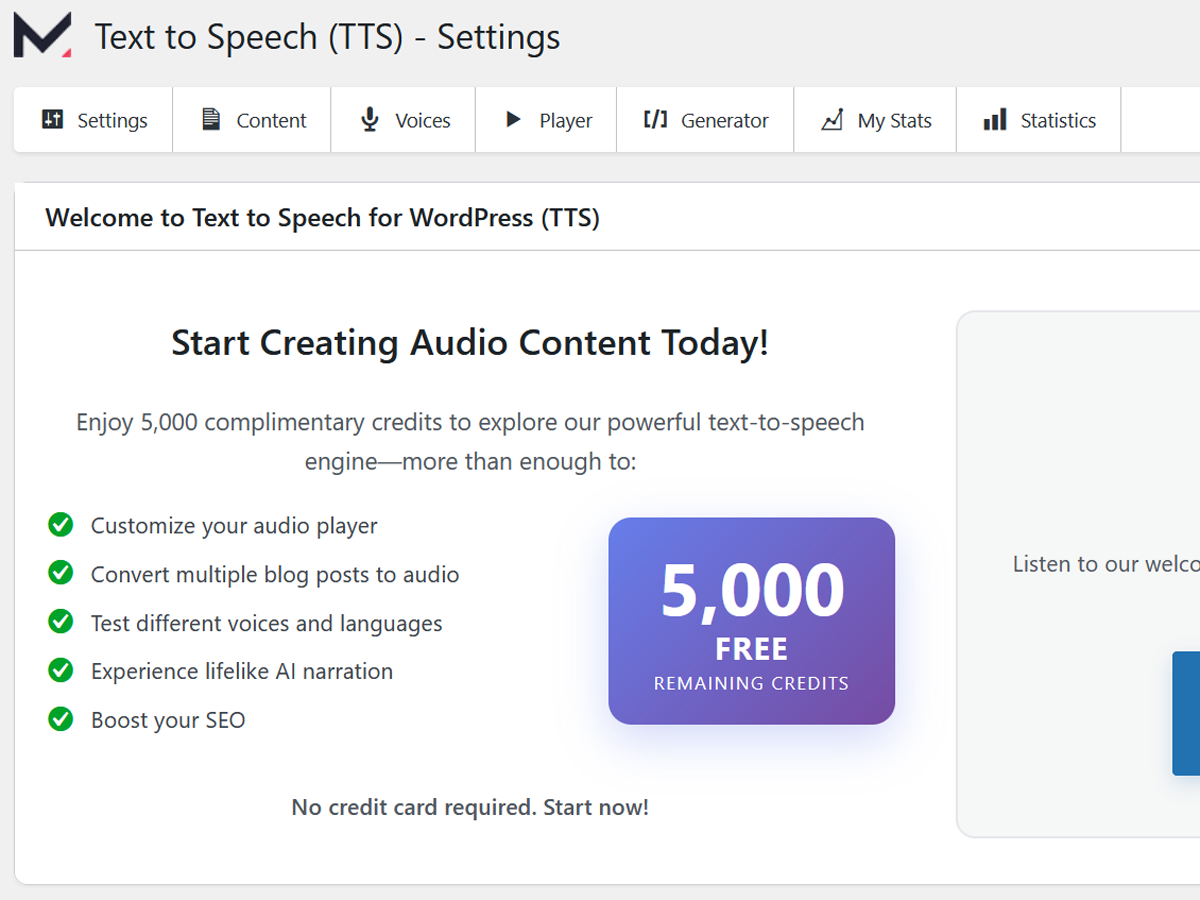Click the blue button in the welcome audio panel

pos(1186,713)
